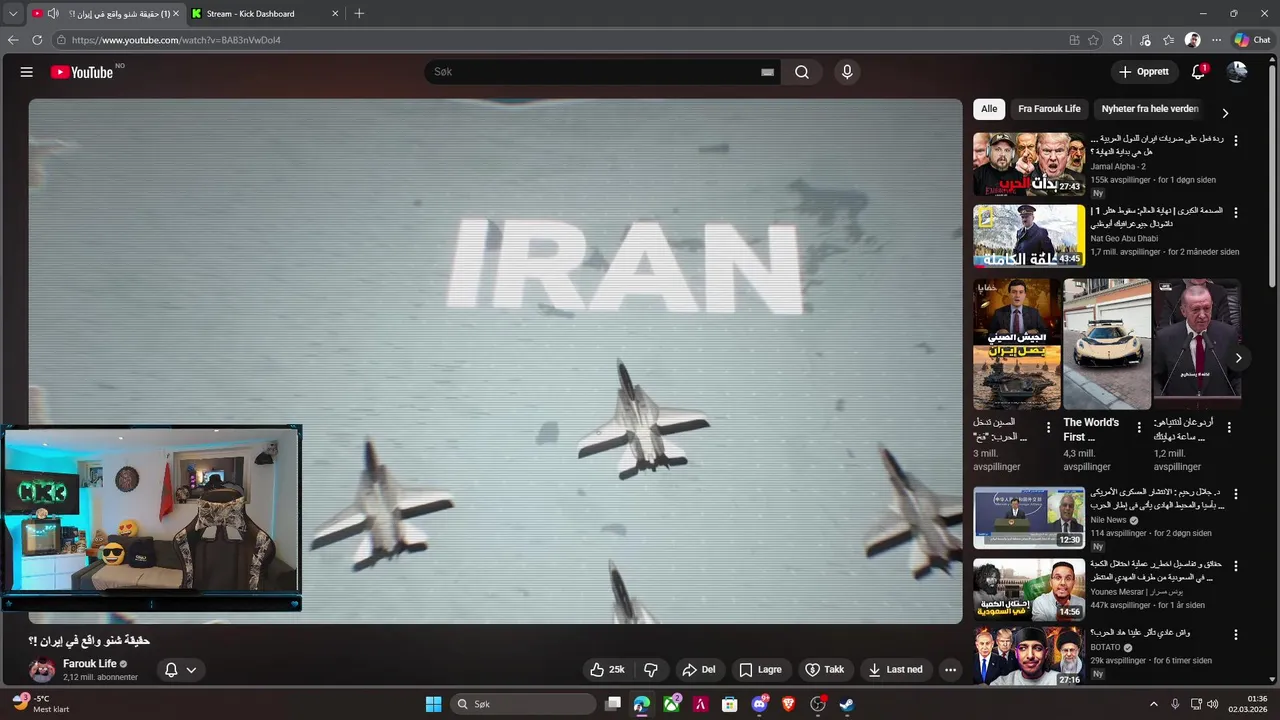Show next filter chips arrow
The image size is (1280, 720).
pyautogui.click(x=1225, y=113)
